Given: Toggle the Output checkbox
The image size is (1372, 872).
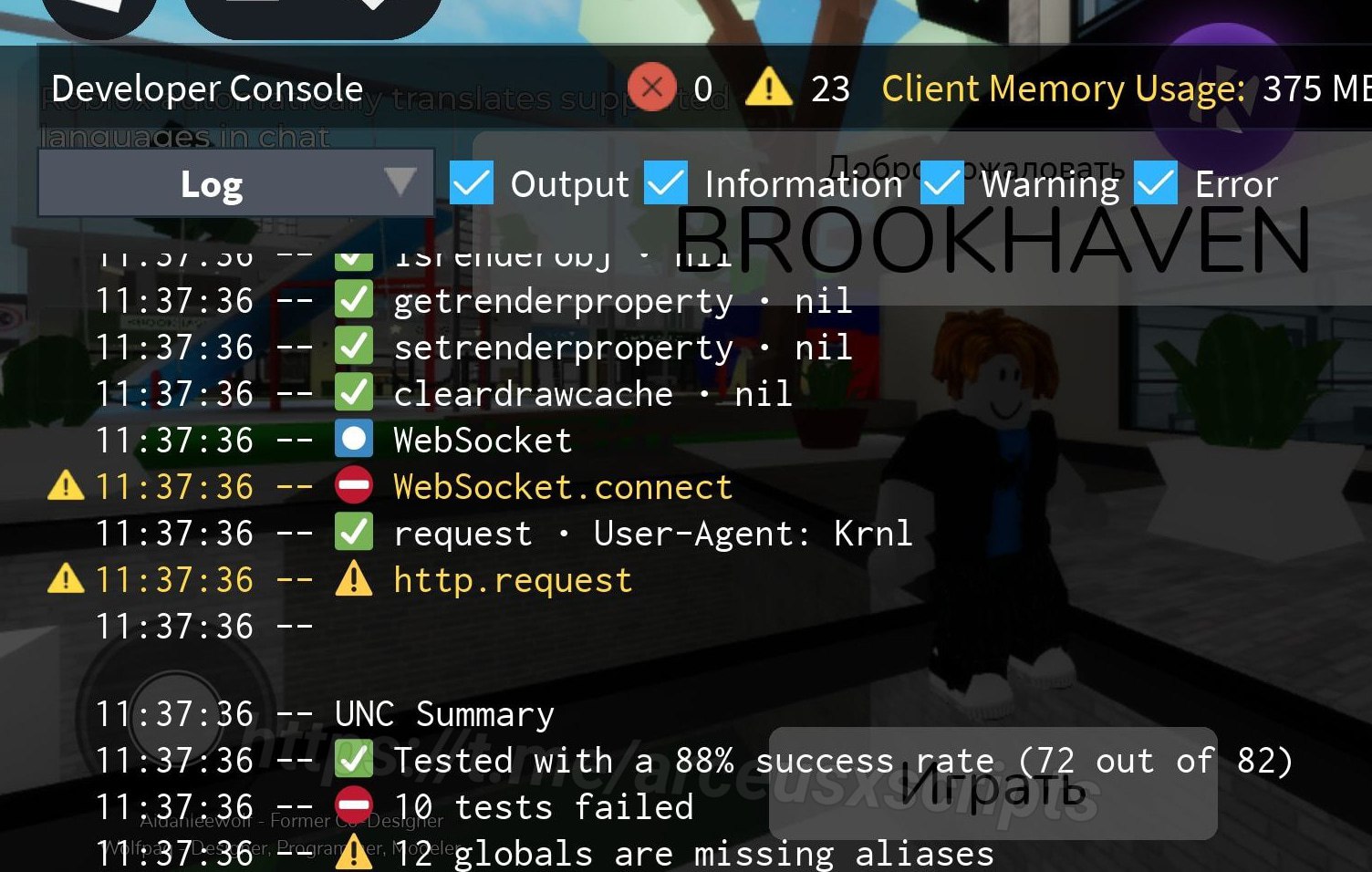Looking at the screenshot, I should click(x=472, y=183).
